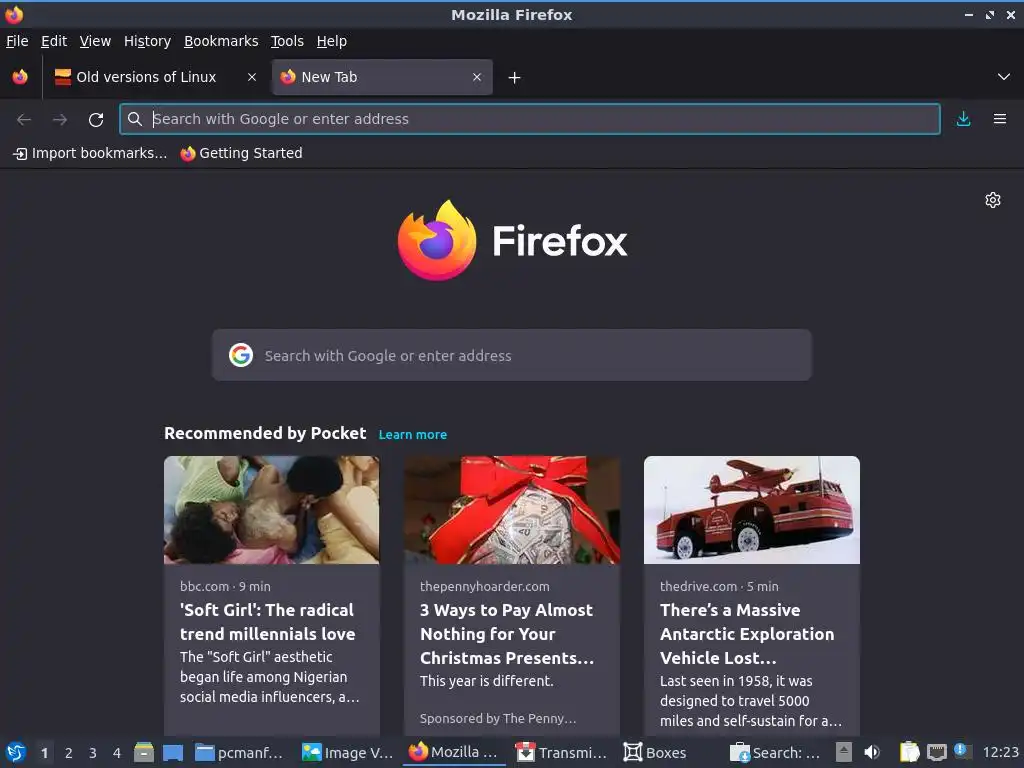Switch to Image Viewer taskbar item
1024x768 pixels.
click(x=348, y=753)
